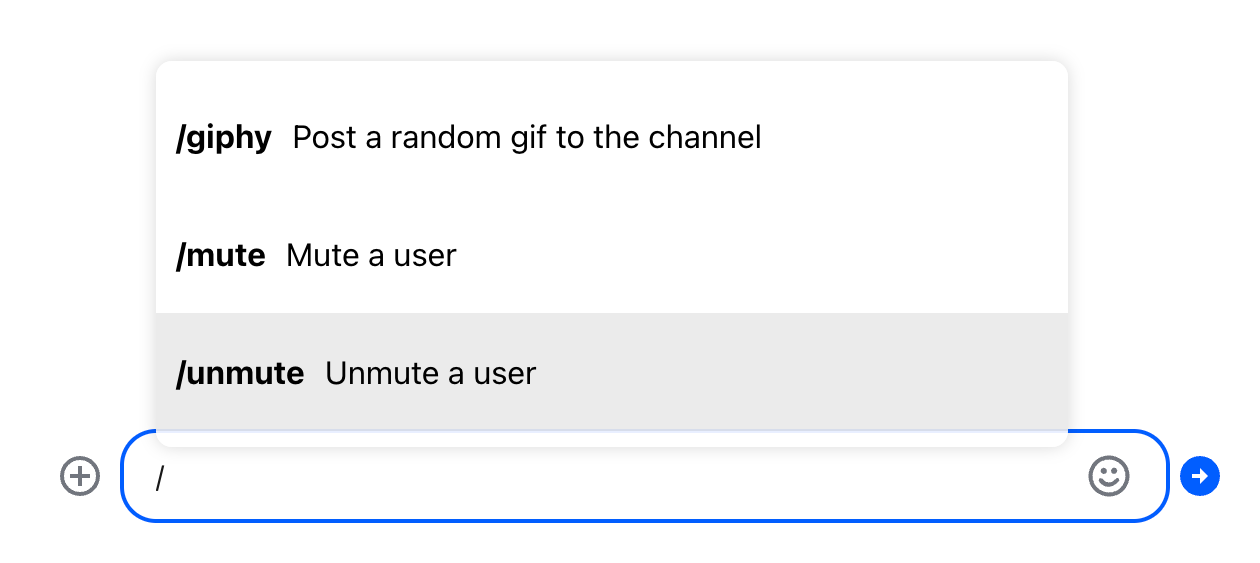Send the message with the arrow button
The width and height of the screenshot is (1260, 563).
[1199, 476]
